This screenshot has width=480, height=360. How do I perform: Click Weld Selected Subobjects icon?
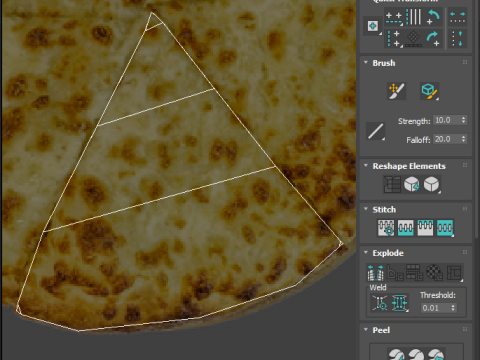click(400, 303)
